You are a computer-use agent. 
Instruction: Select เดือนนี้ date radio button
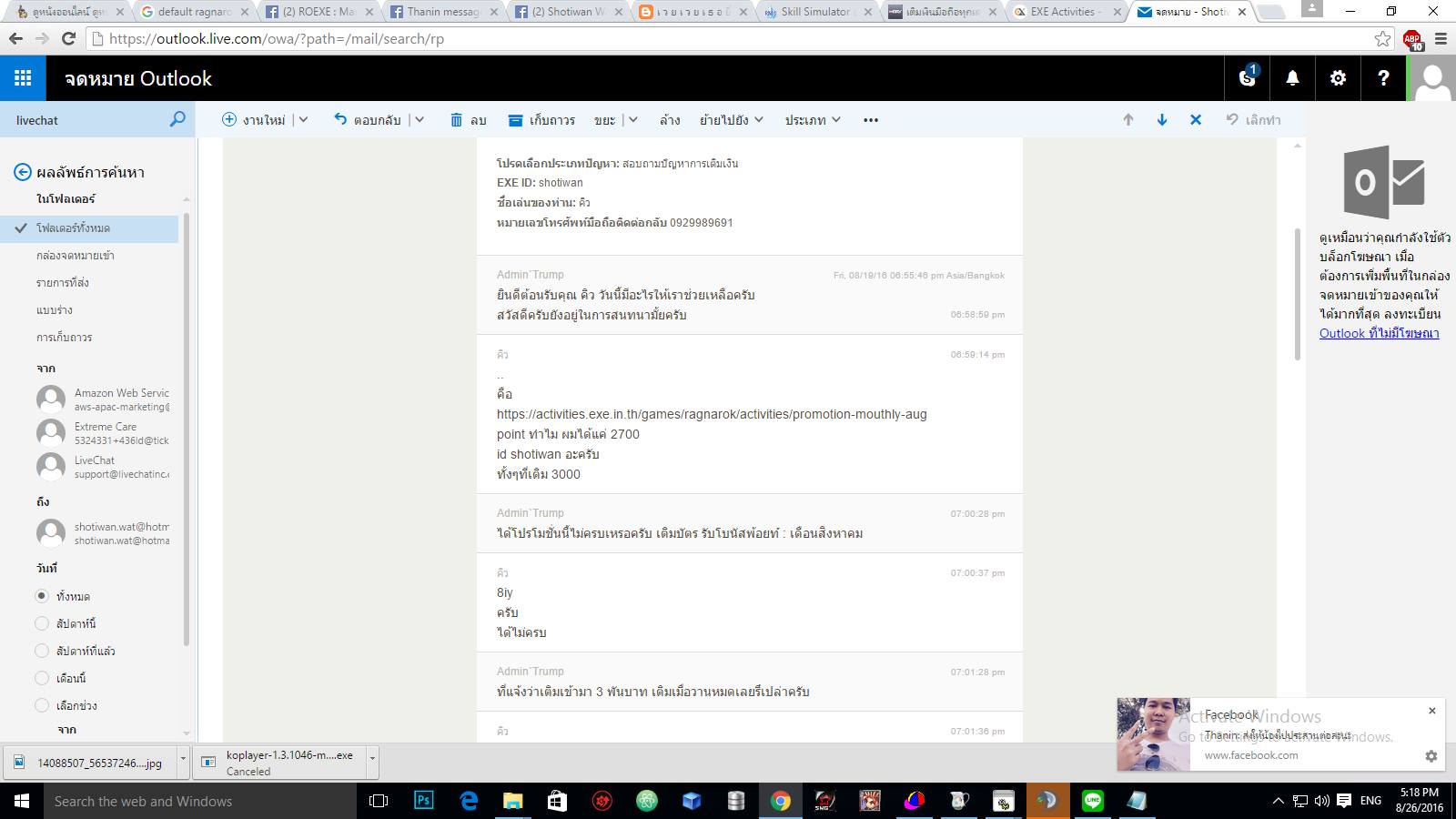(42, 678)
